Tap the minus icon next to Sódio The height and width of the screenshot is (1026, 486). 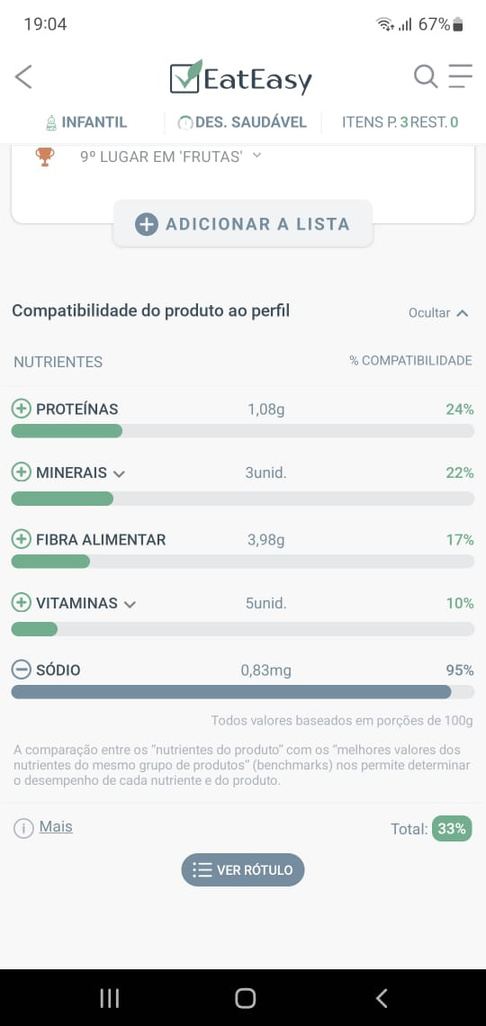(22, 669)
